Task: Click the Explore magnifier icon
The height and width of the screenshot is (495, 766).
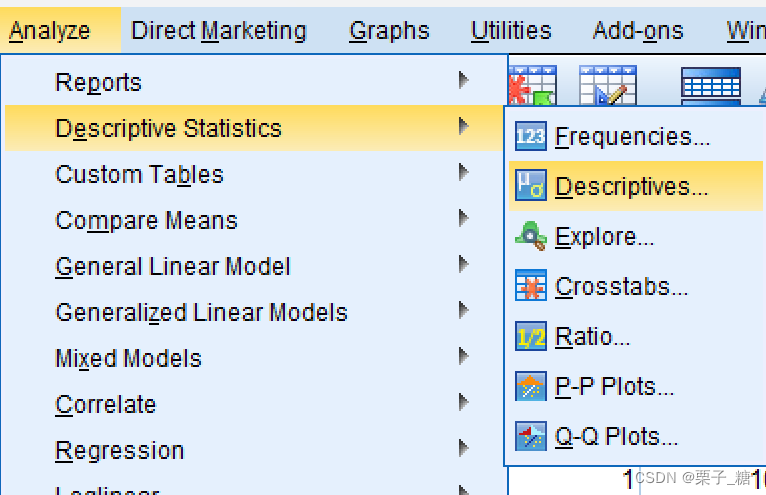Action: [531, 236]
